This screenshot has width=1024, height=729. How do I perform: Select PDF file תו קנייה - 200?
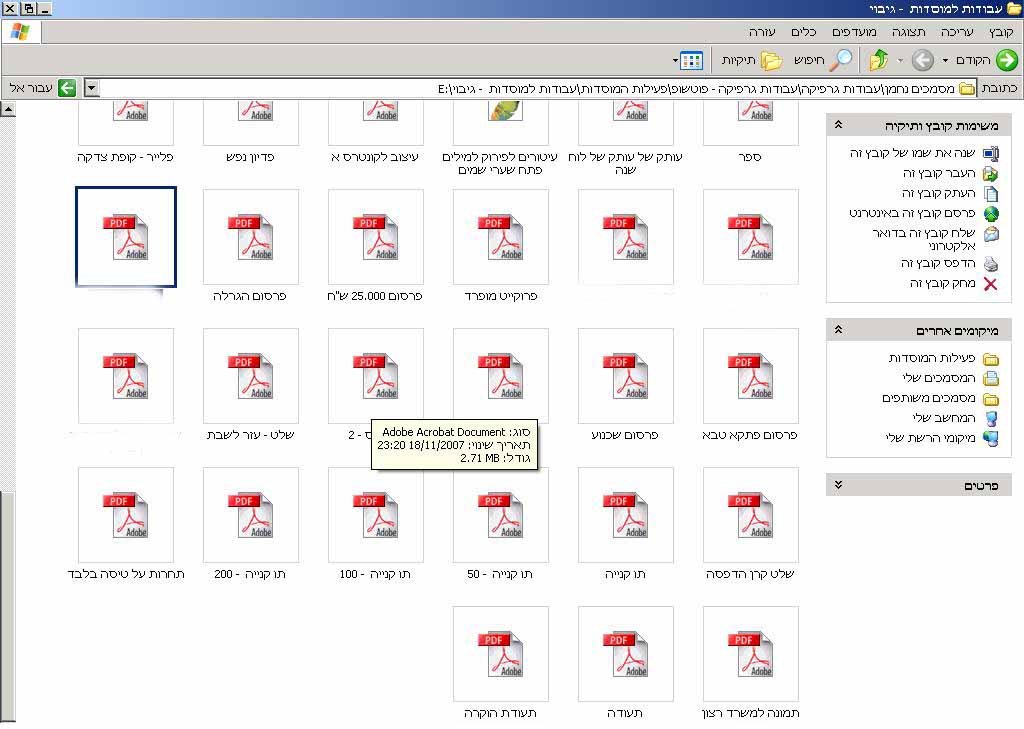click(251, 515)
